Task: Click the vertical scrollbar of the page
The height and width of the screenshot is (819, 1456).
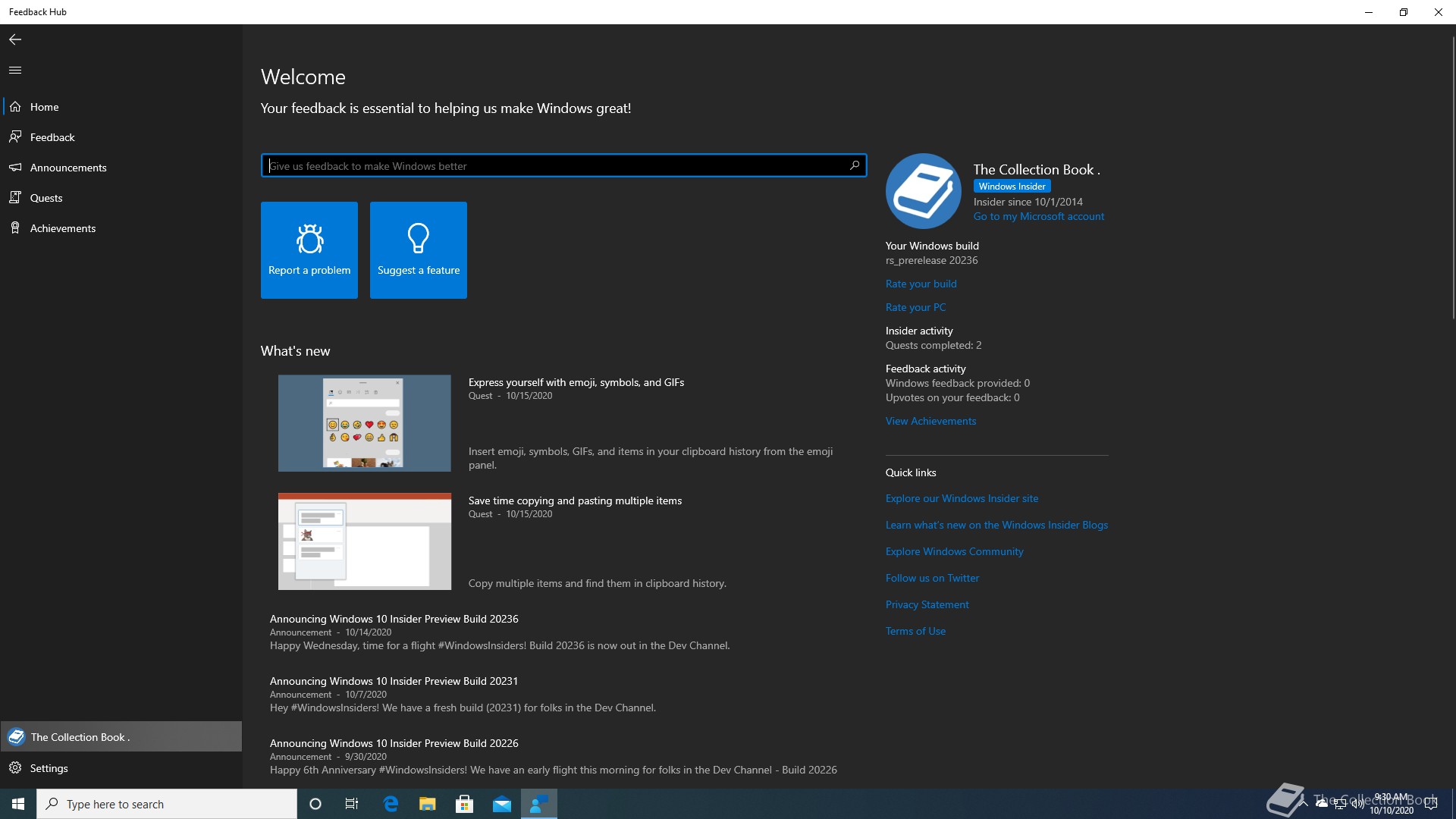Action: pyautogui.click(x=1452, y=178)
